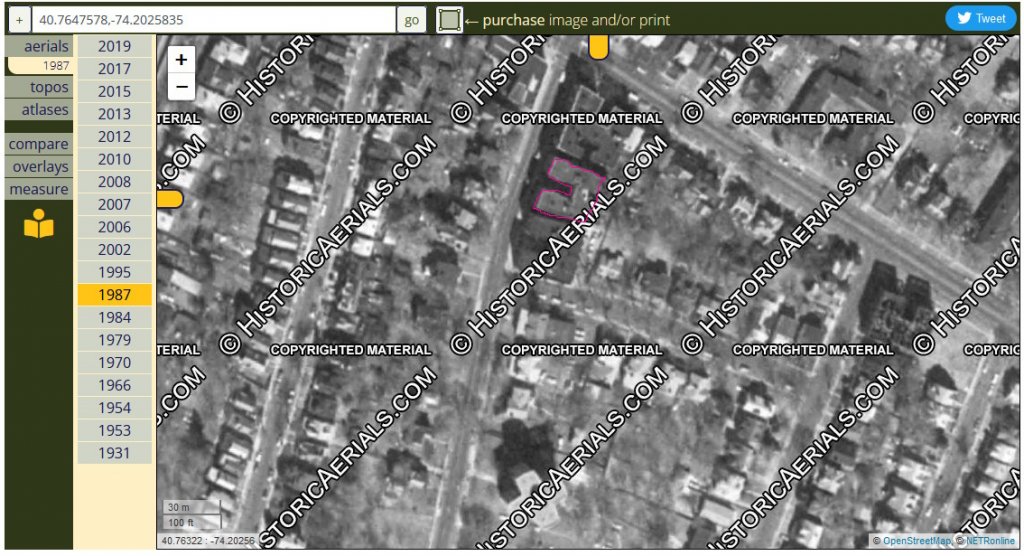Click the plus icon beside coordinates field
1024x556 pixels.
(x=19, y=19)
